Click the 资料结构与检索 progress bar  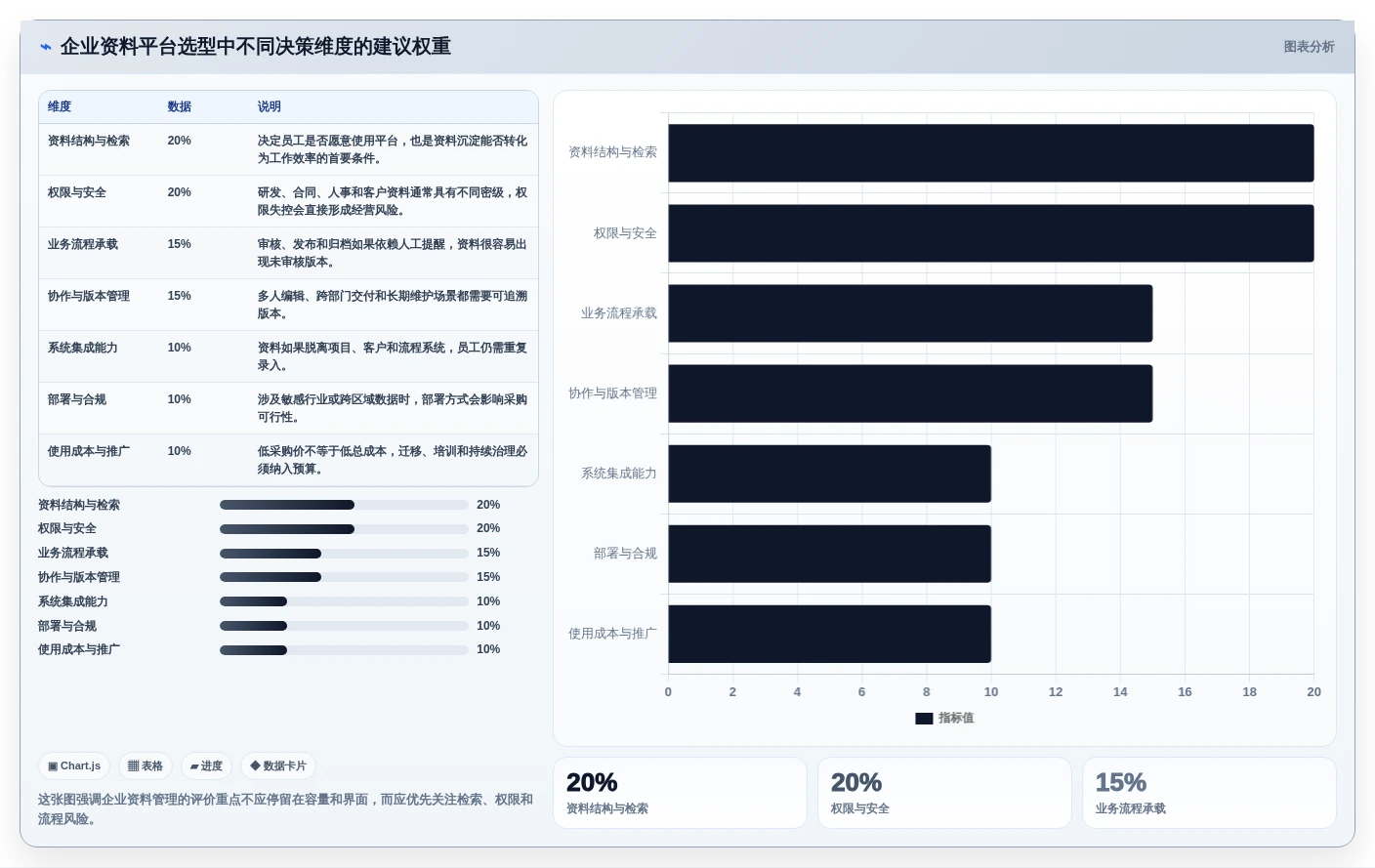click(x=344, y=505)
